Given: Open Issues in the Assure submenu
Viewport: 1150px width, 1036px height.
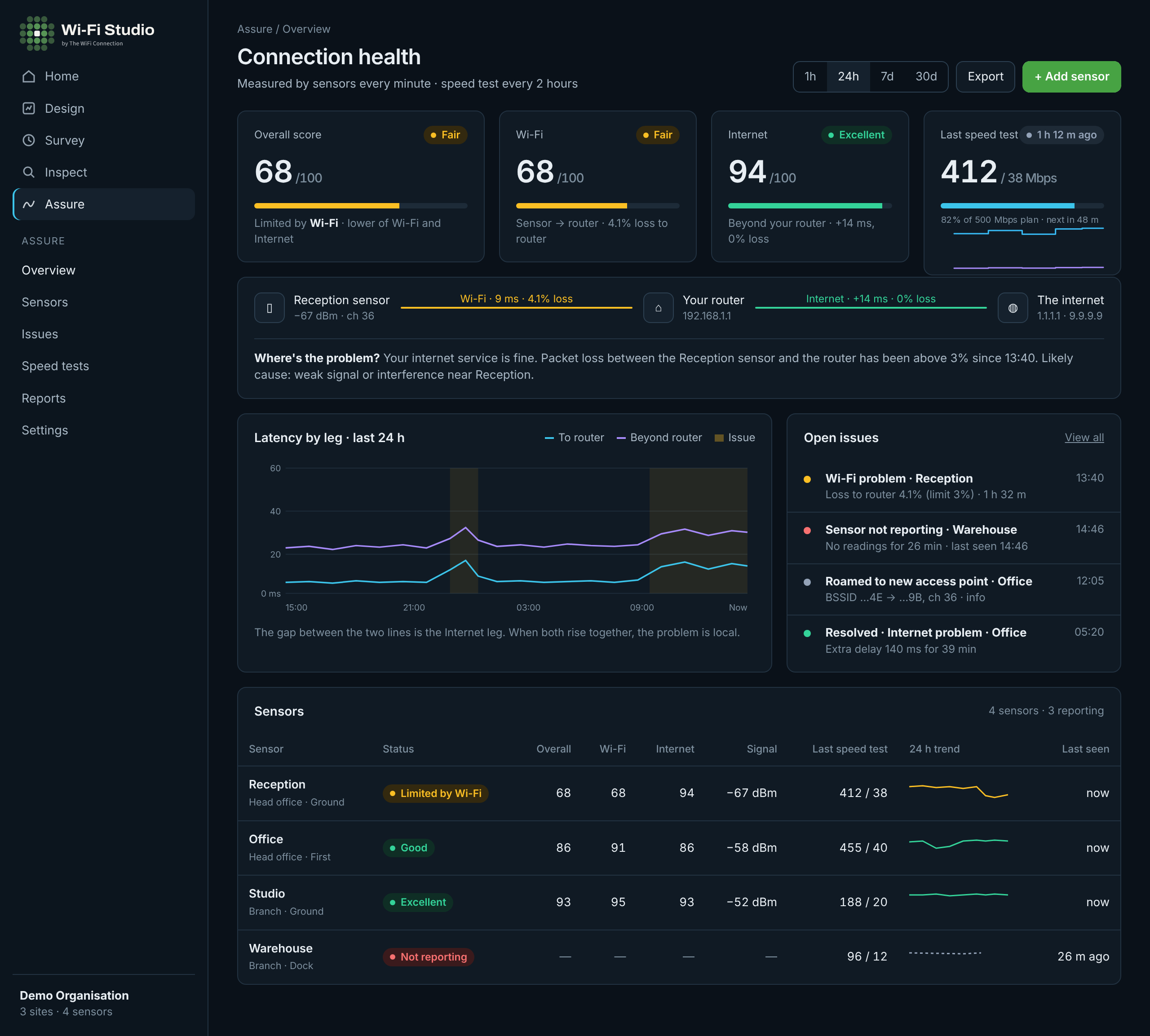Looking at the screenshot, I should (40, 334).
